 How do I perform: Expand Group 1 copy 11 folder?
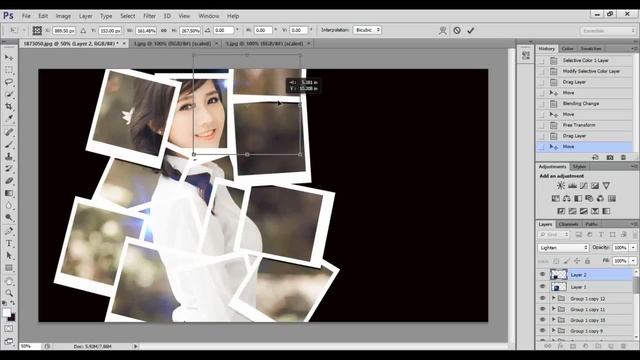click(554, 309)
